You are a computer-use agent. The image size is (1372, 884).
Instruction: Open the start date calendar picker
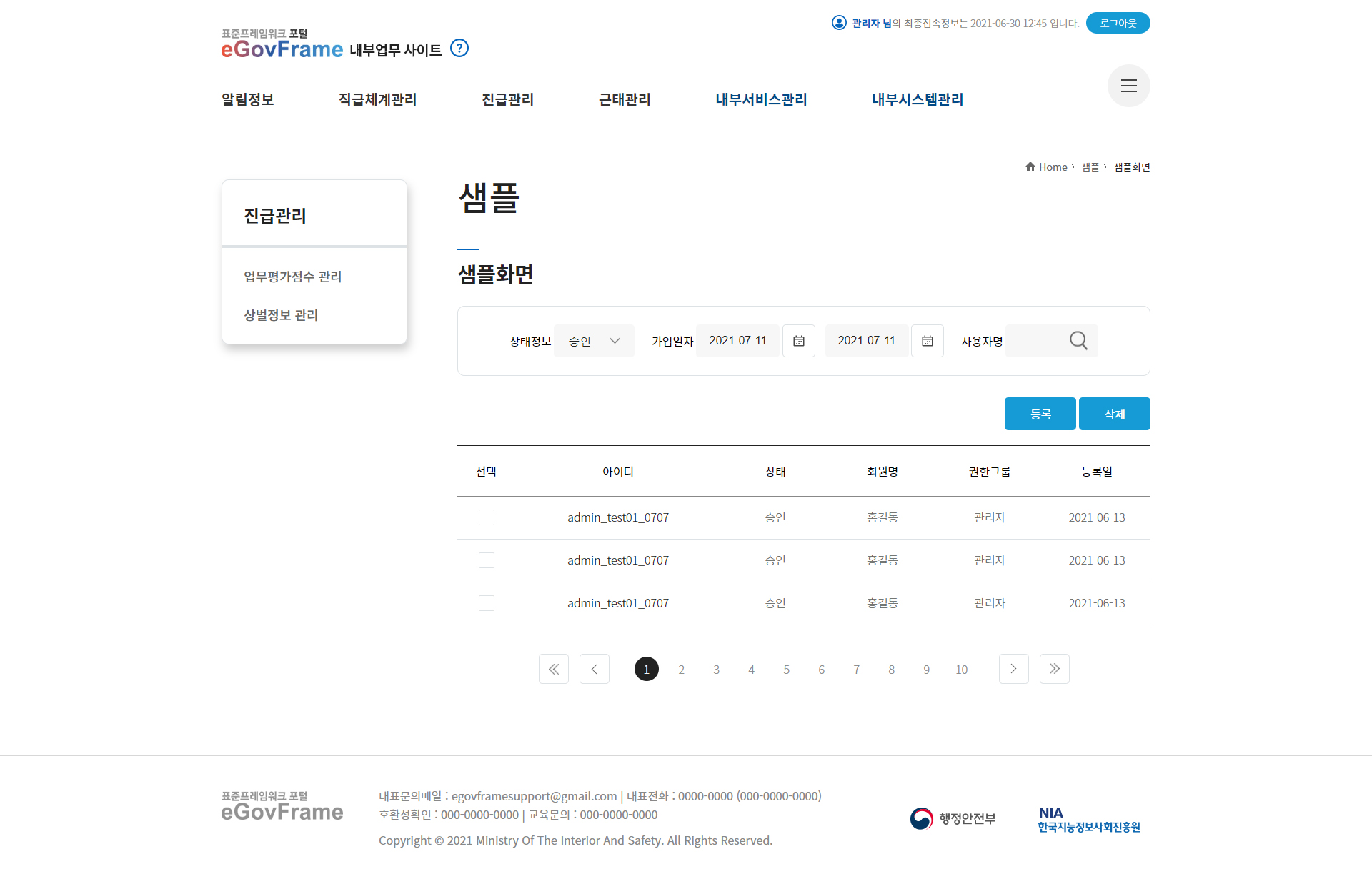pos(798,341)
